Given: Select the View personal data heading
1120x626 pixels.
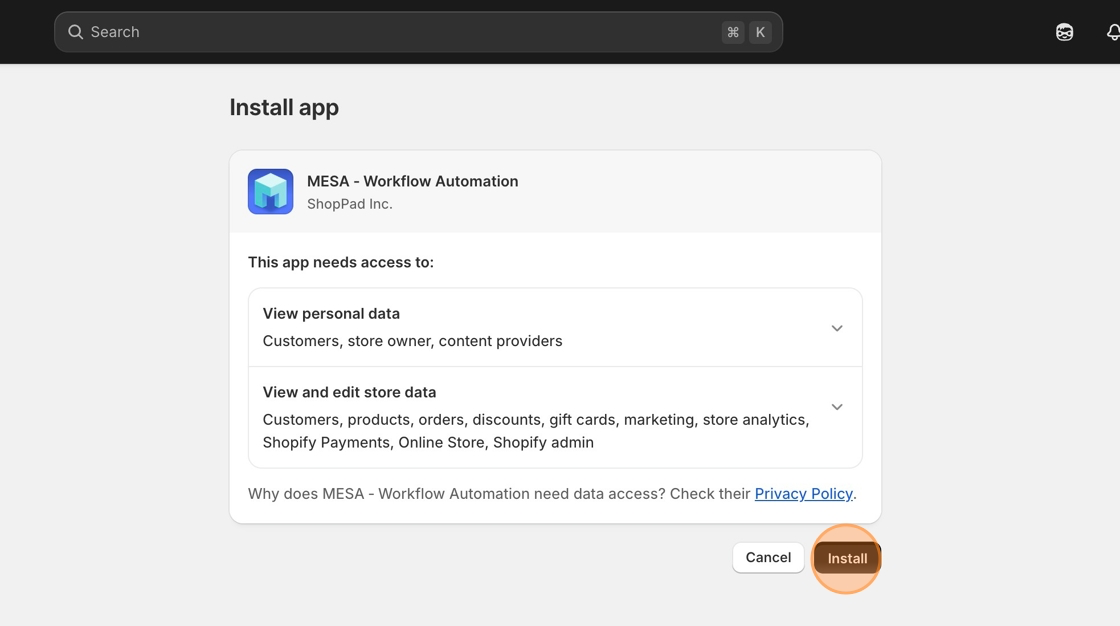Looking at the screenshot, I should pos(331,313).
